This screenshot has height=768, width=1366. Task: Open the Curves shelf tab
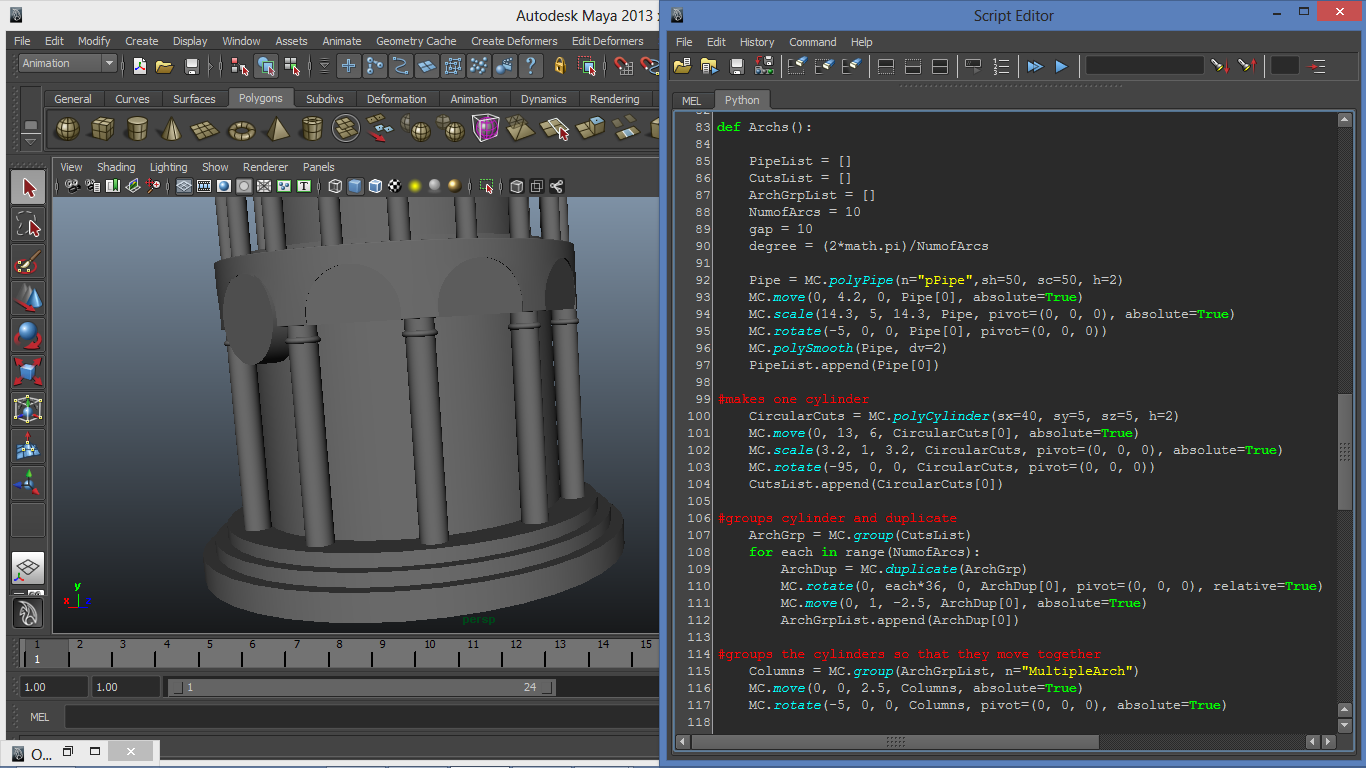(x=132, y=99)
